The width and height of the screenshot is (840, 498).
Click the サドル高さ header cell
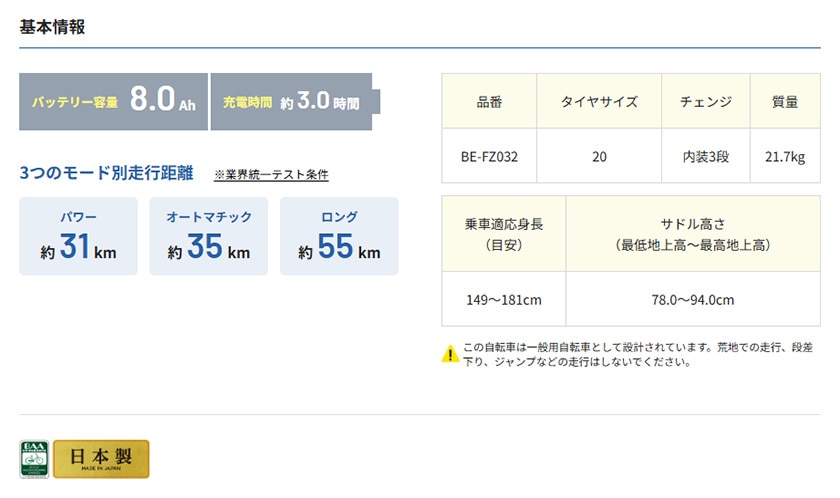click(693, 234)
